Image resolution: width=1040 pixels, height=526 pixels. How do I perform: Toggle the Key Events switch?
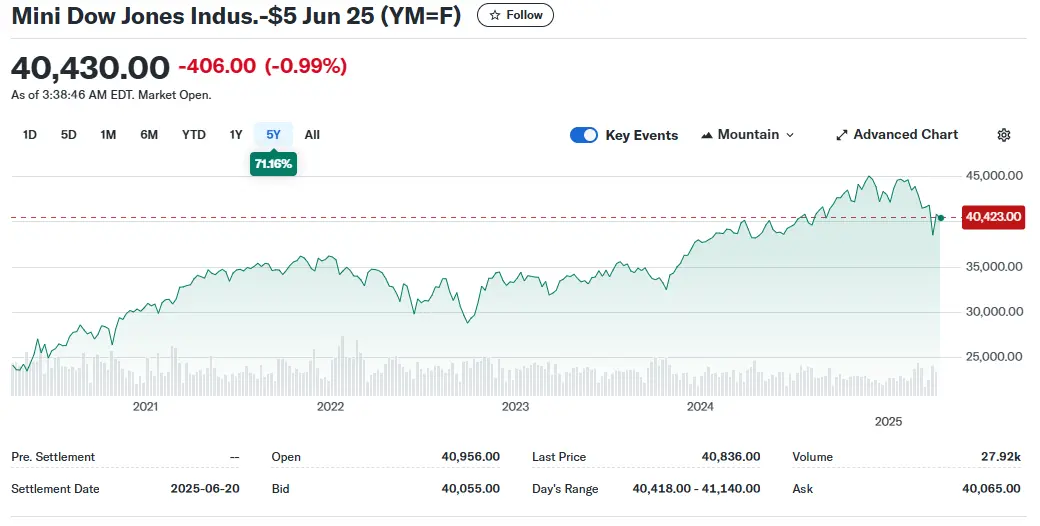tap(584, 135)
